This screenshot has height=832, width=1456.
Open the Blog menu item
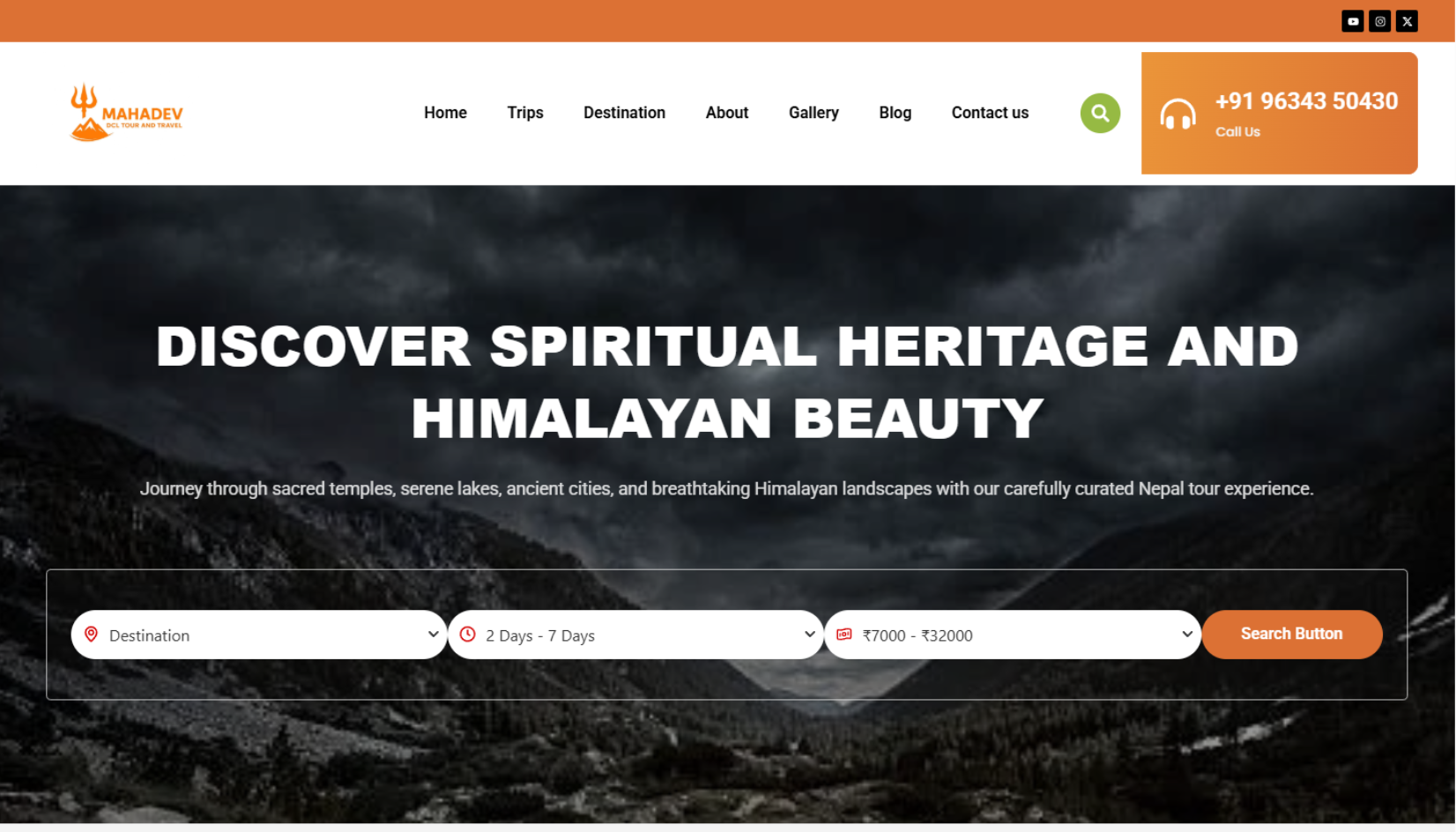pyautogui.click(x=895, y=113)
